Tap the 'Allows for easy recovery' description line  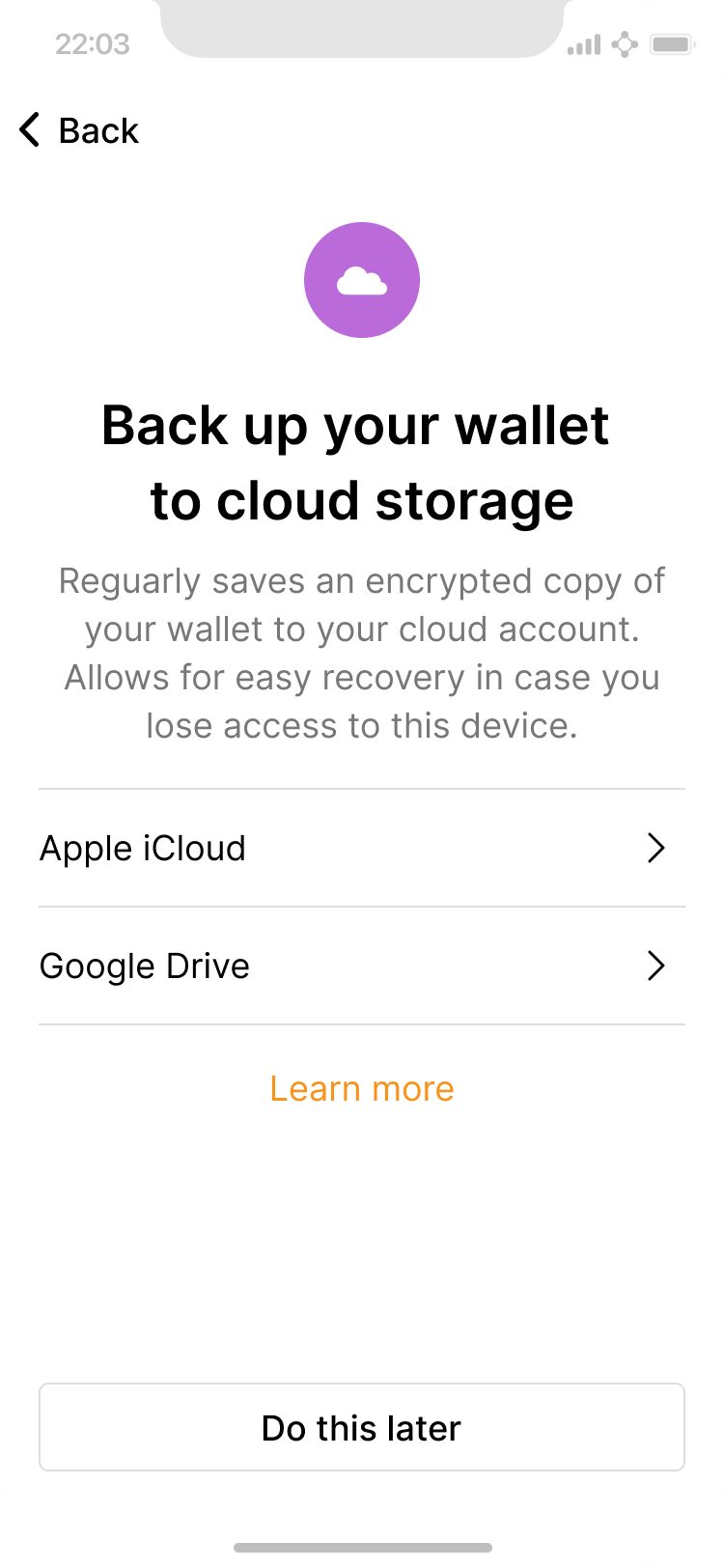[362, 678]
